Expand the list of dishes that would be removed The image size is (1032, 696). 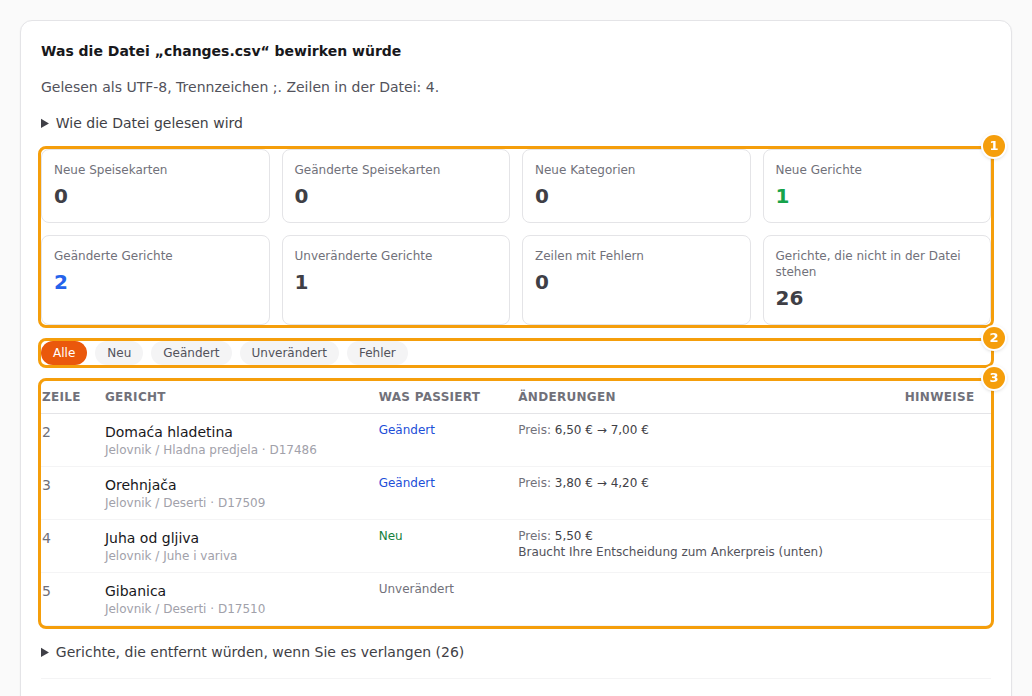click(252, 652)
